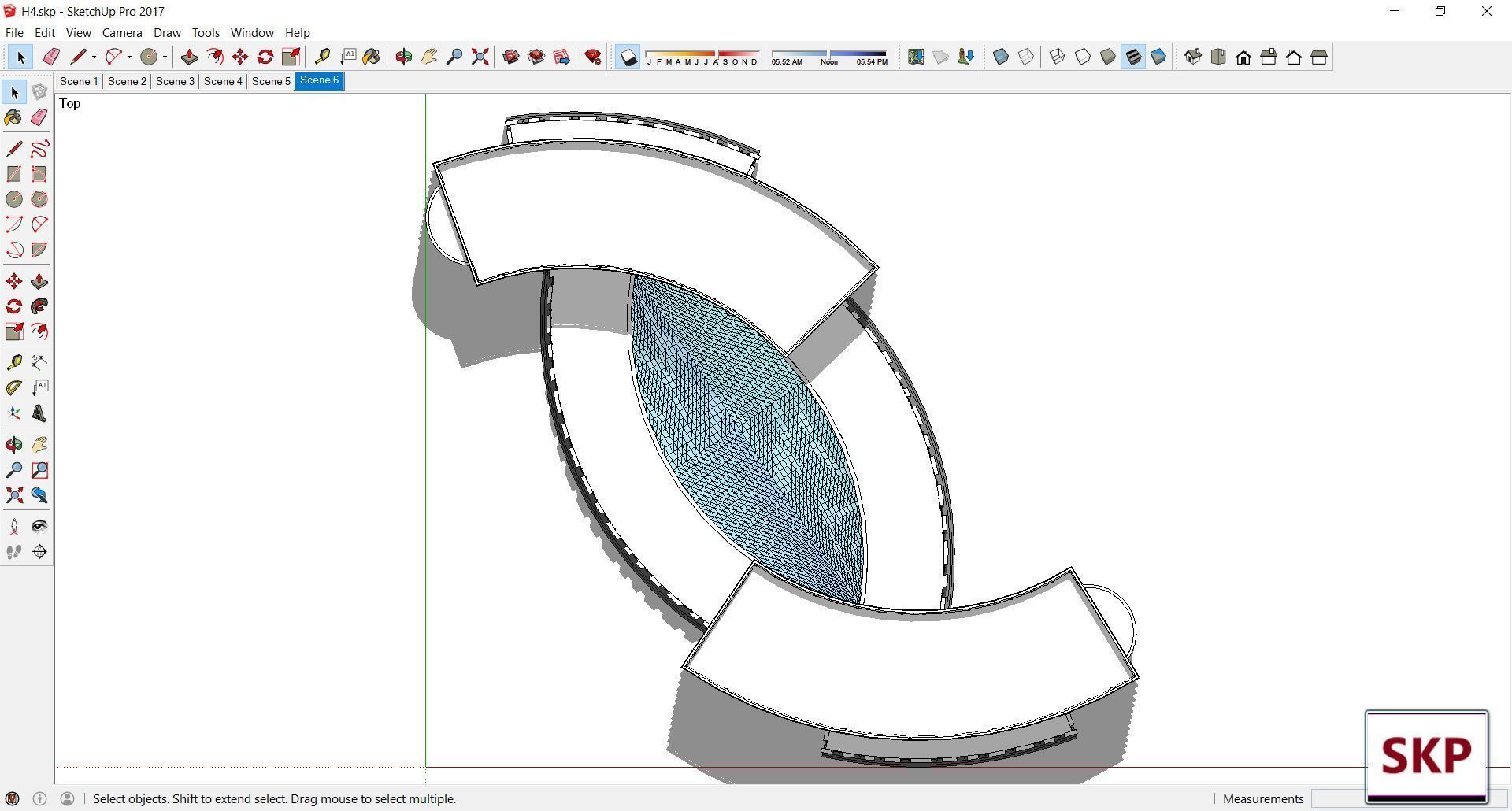Select the Dimension tool
The image size is (1512, 811).
[x=39, y=362]
